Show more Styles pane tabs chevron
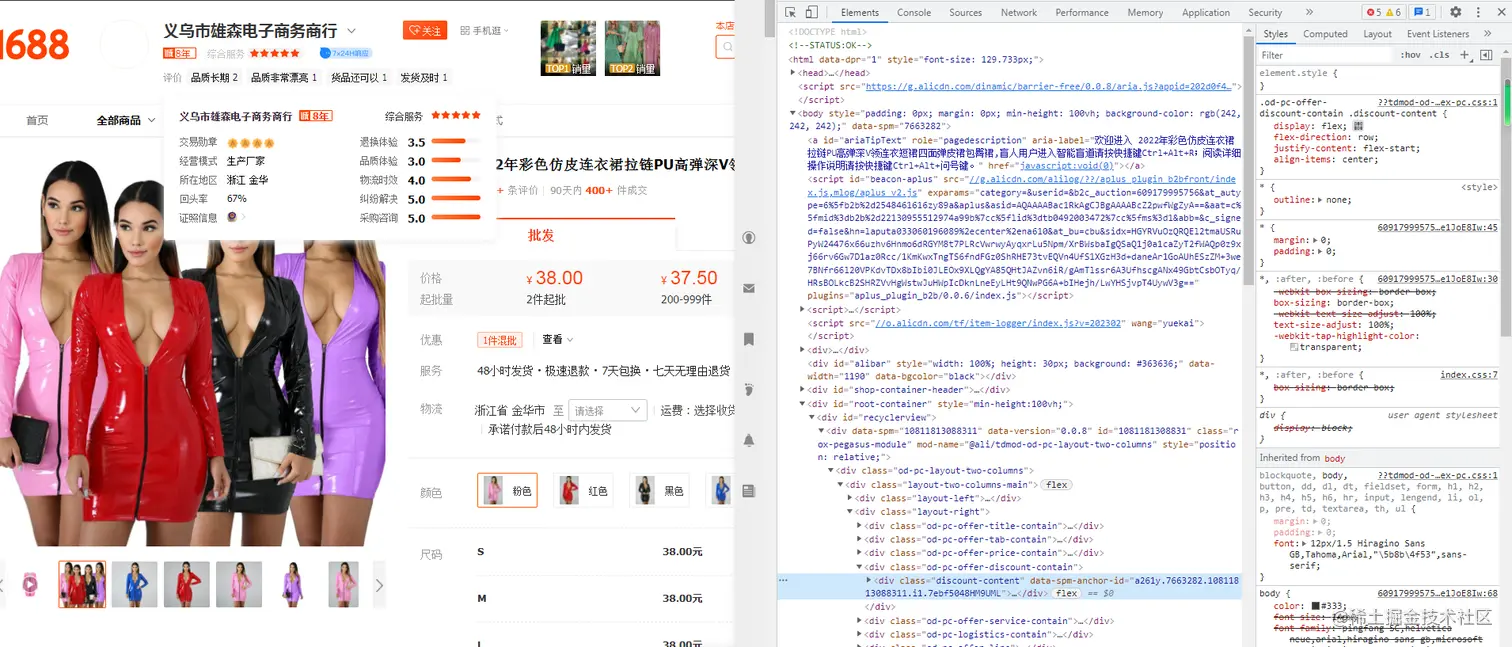 pos(1487,34)
